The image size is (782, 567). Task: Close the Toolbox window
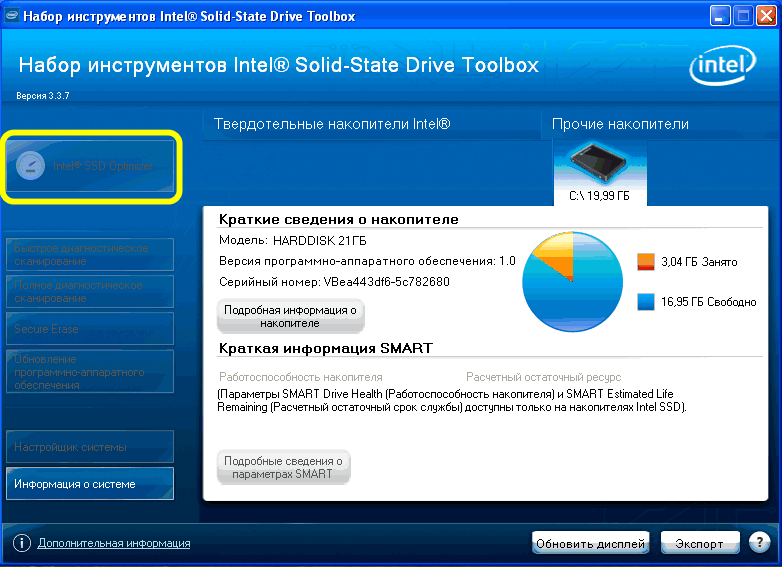click(x=766, y=16)
